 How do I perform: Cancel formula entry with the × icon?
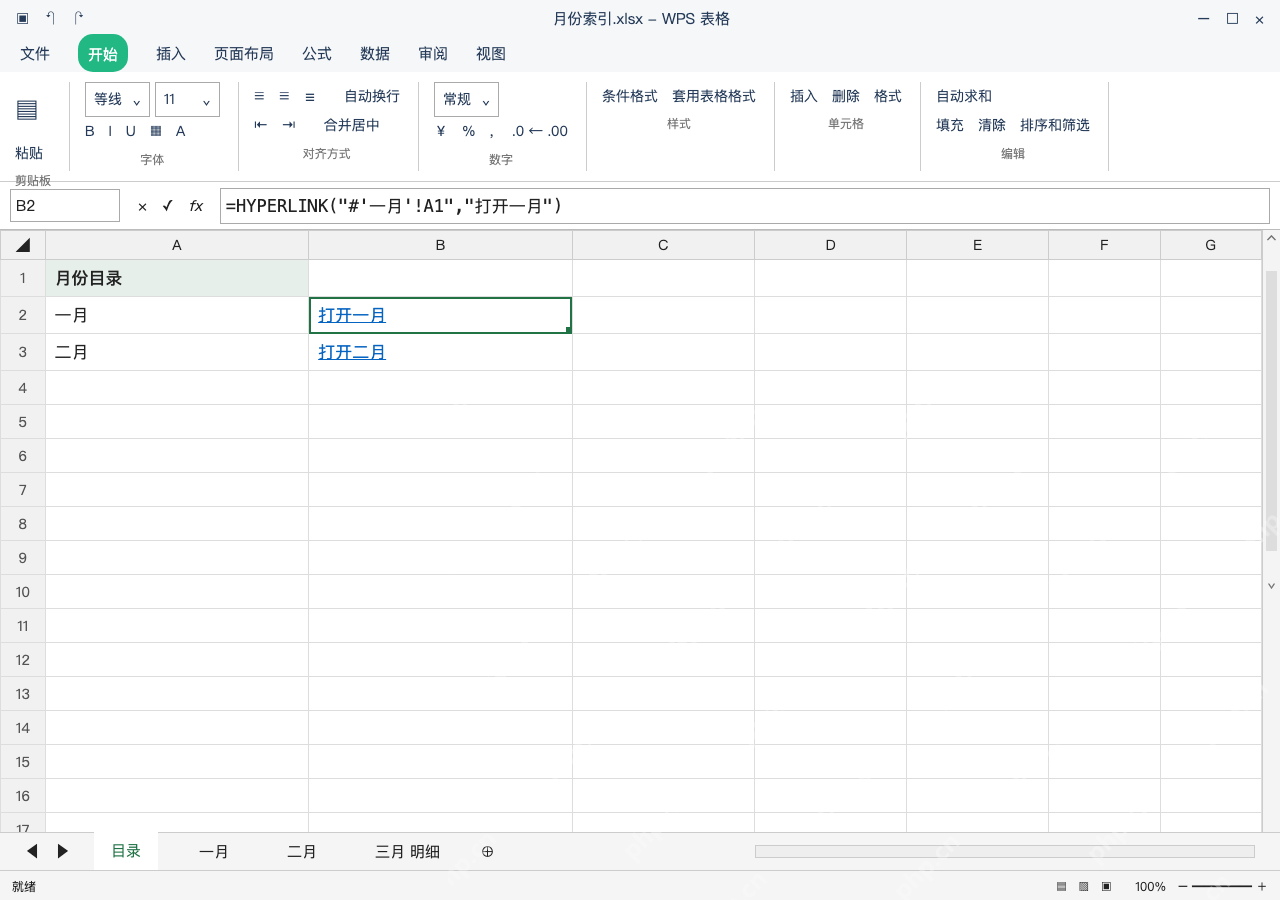coord(142,206)
